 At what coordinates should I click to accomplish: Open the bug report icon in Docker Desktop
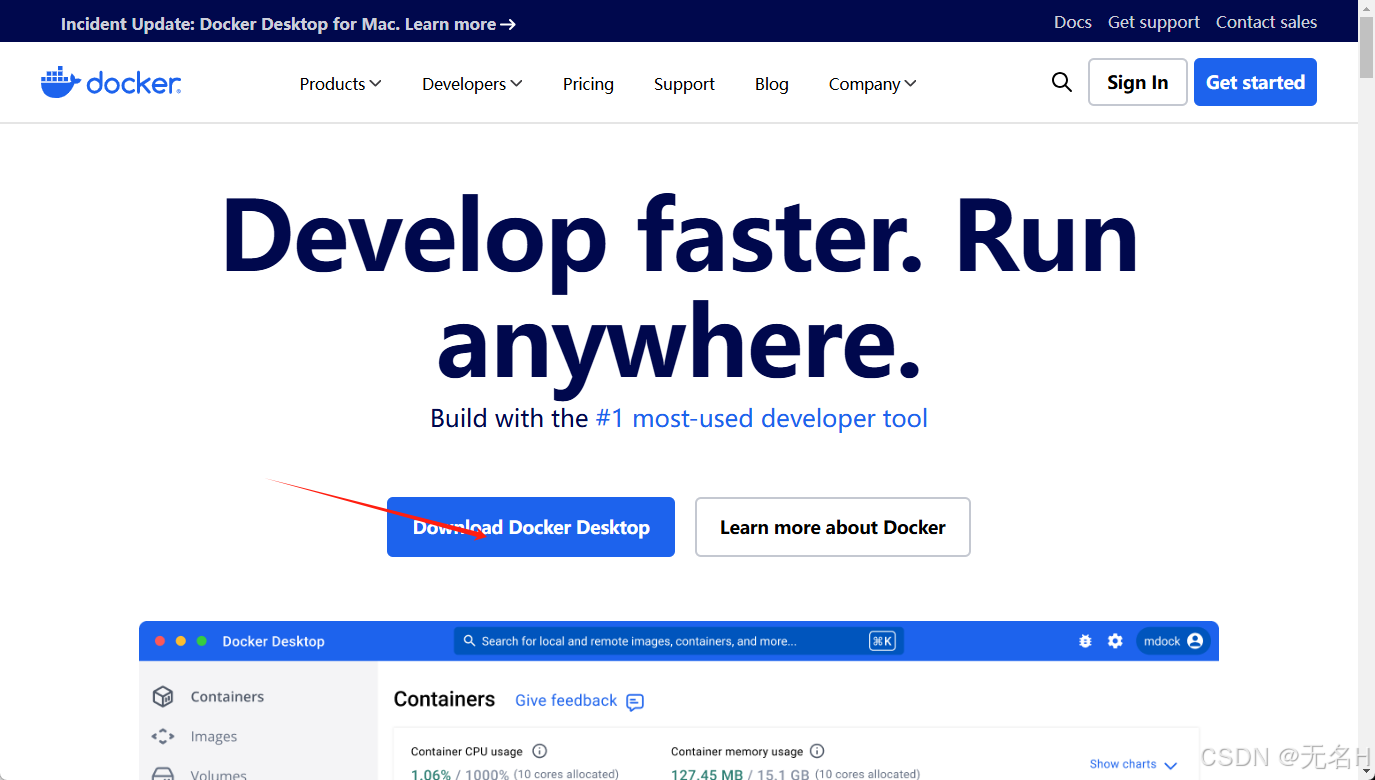pos(1085,641)
